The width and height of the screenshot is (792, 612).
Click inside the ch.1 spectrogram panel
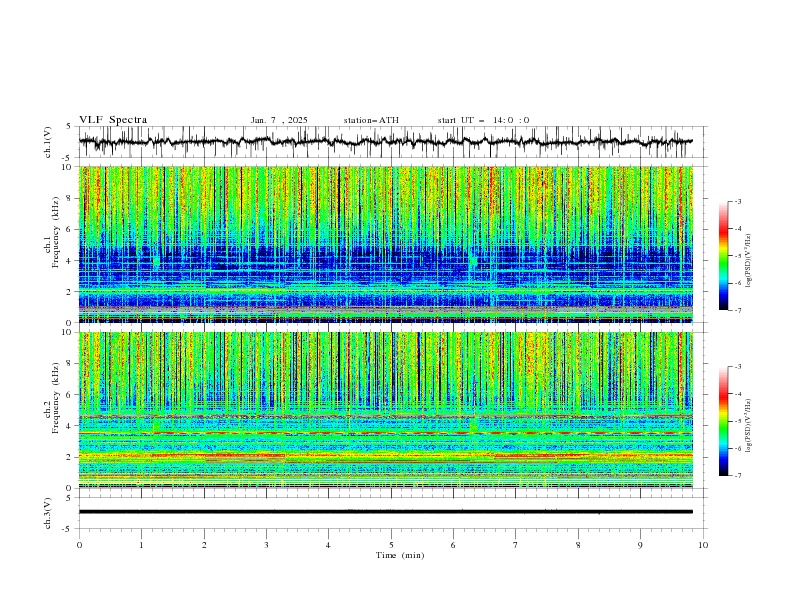[386, 244]
